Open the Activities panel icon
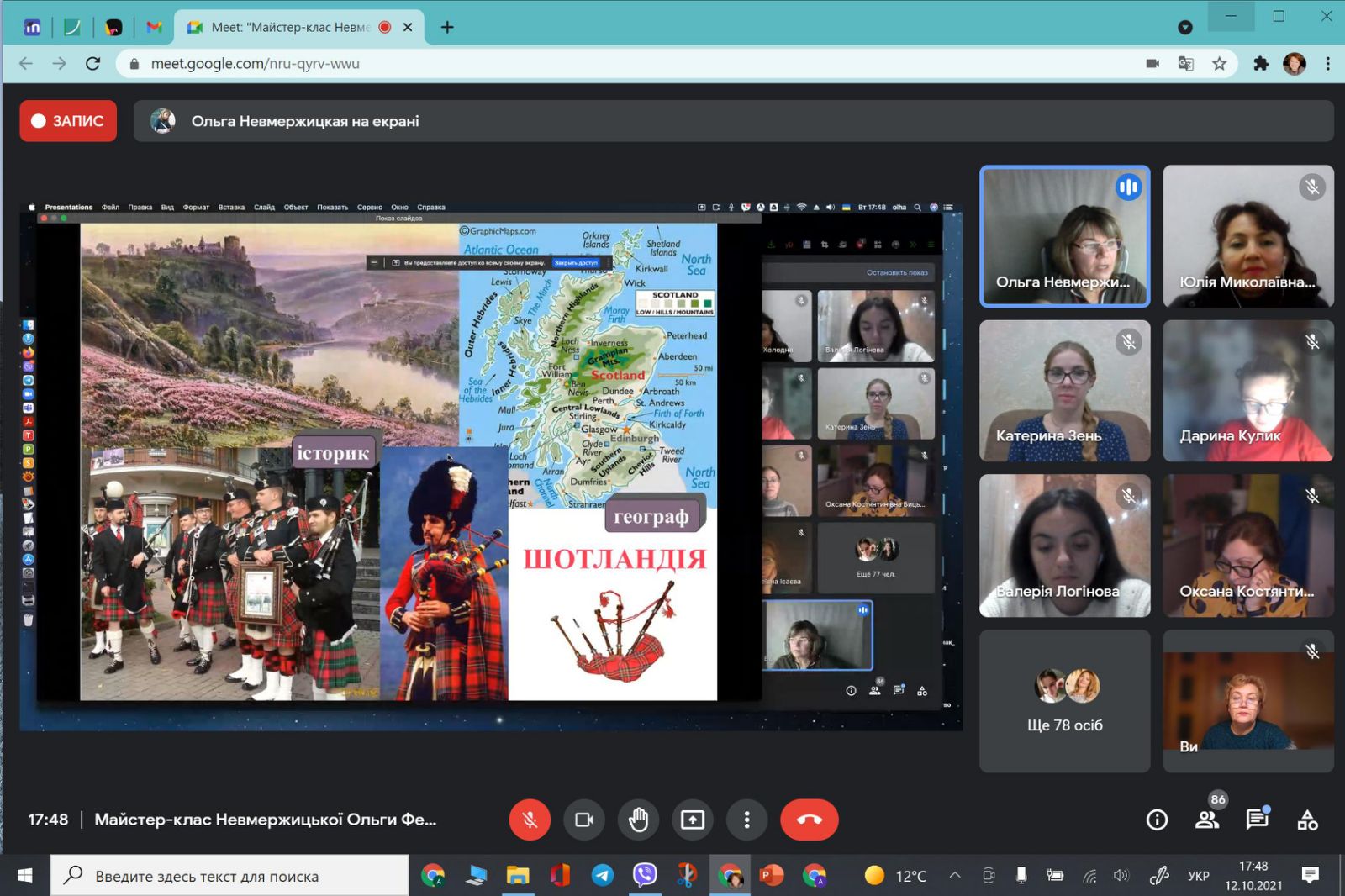Viewport: 1345px width, 896px height. click(x=1307, y=820)
